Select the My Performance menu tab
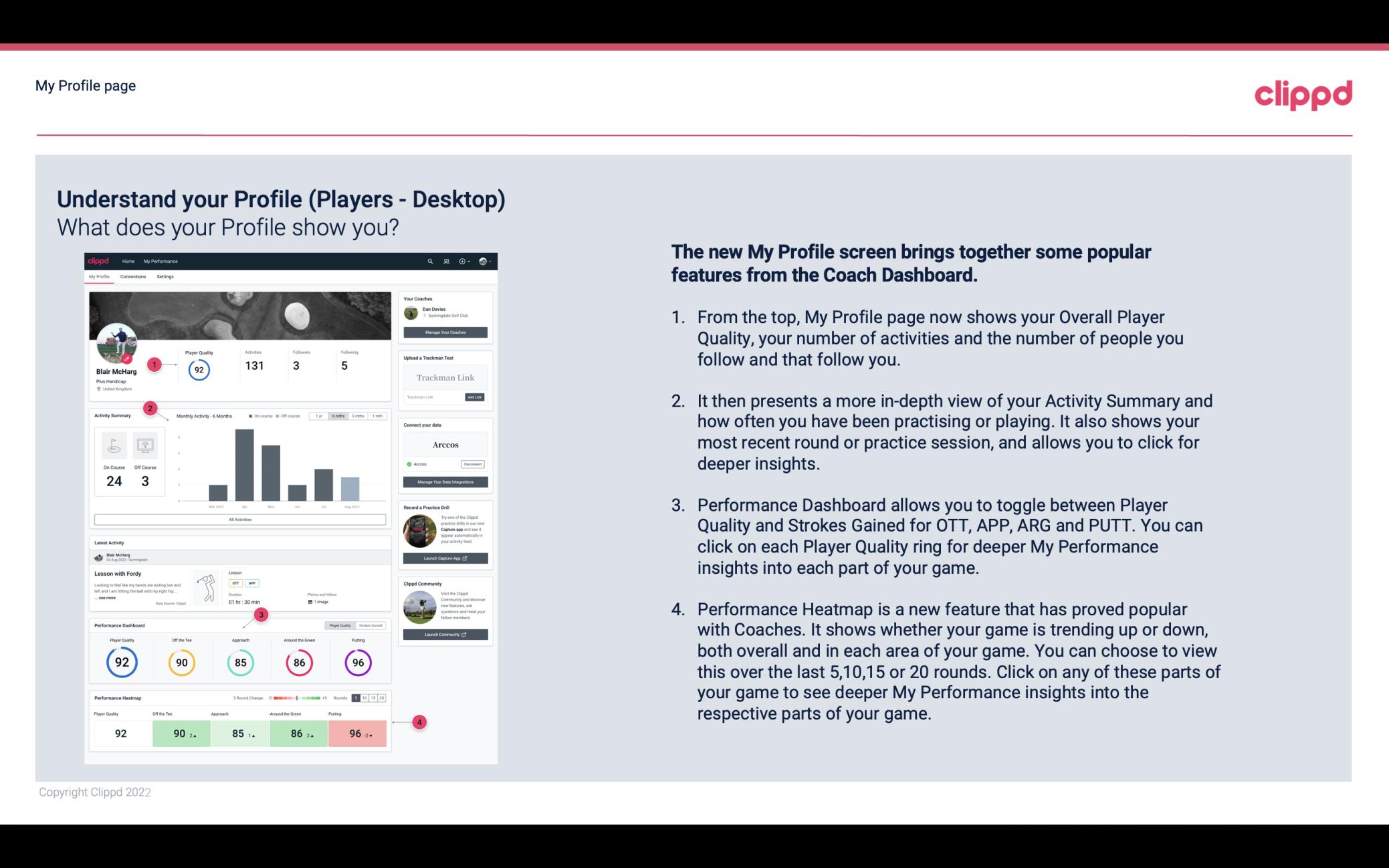The width and height of the screenshot is (1389, 868). [x=160, y=261]
